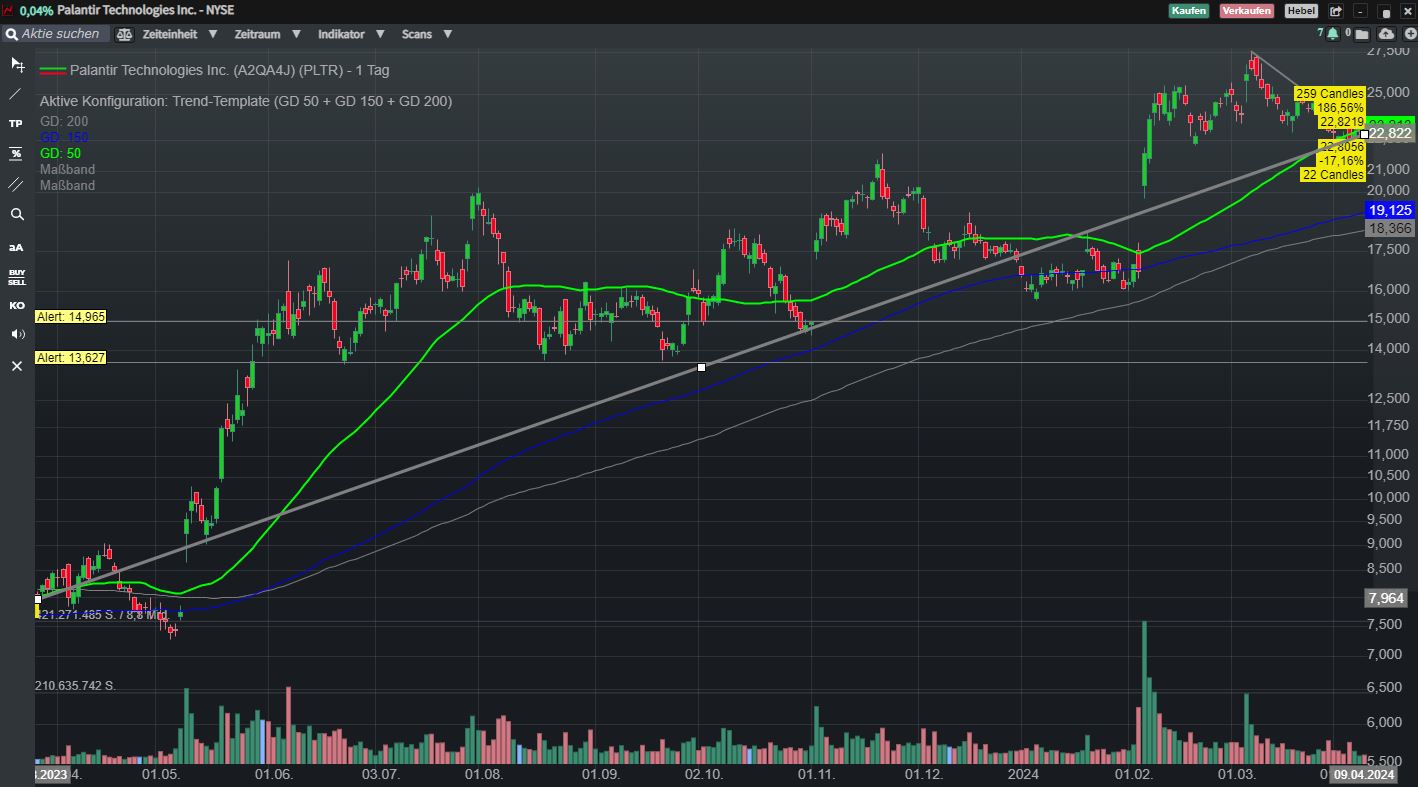Click the 19,125 blue GD price tag
1418x787 pixels.
(1390, 210)
